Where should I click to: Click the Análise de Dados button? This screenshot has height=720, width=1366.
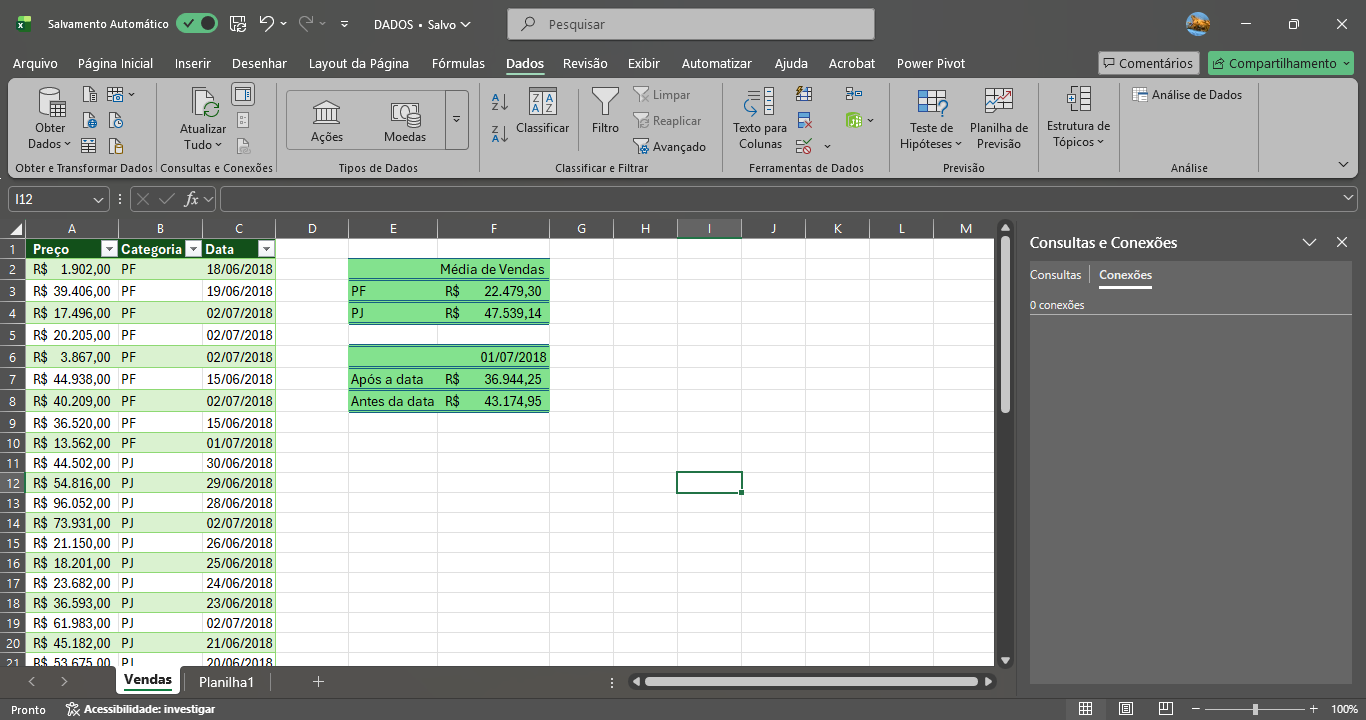pyautogui.click(x=1187, y=95)
